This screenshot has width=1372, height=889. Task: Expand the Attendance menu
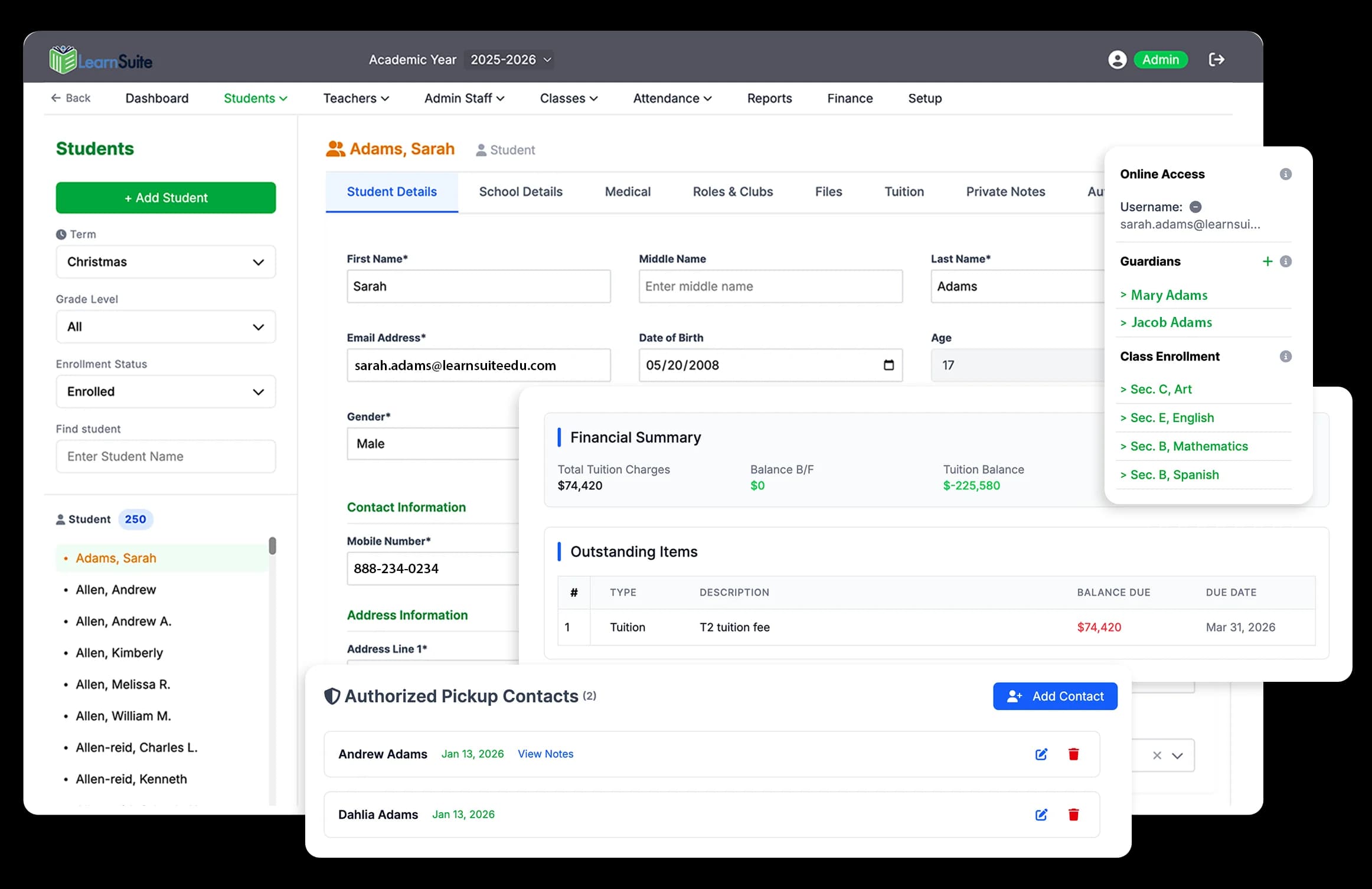point(672,99)
